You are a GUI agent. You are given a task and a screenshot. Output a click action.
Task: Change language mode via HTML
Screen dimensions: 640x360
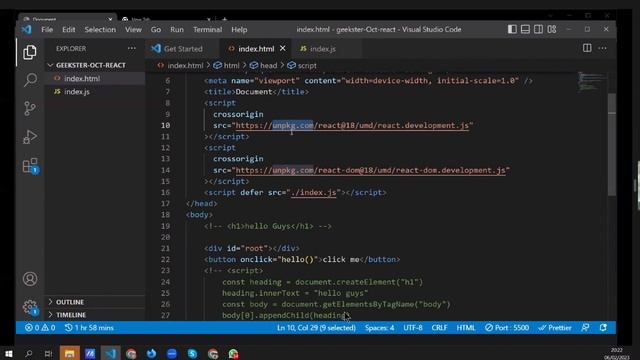point(466,328)
